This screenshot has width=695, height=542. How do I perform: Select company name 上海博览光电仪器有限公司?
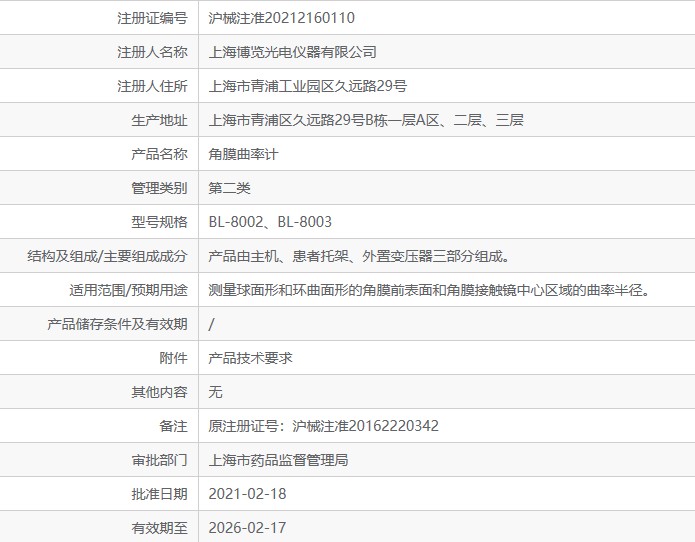pyautogui.click(x=293, y=52)
